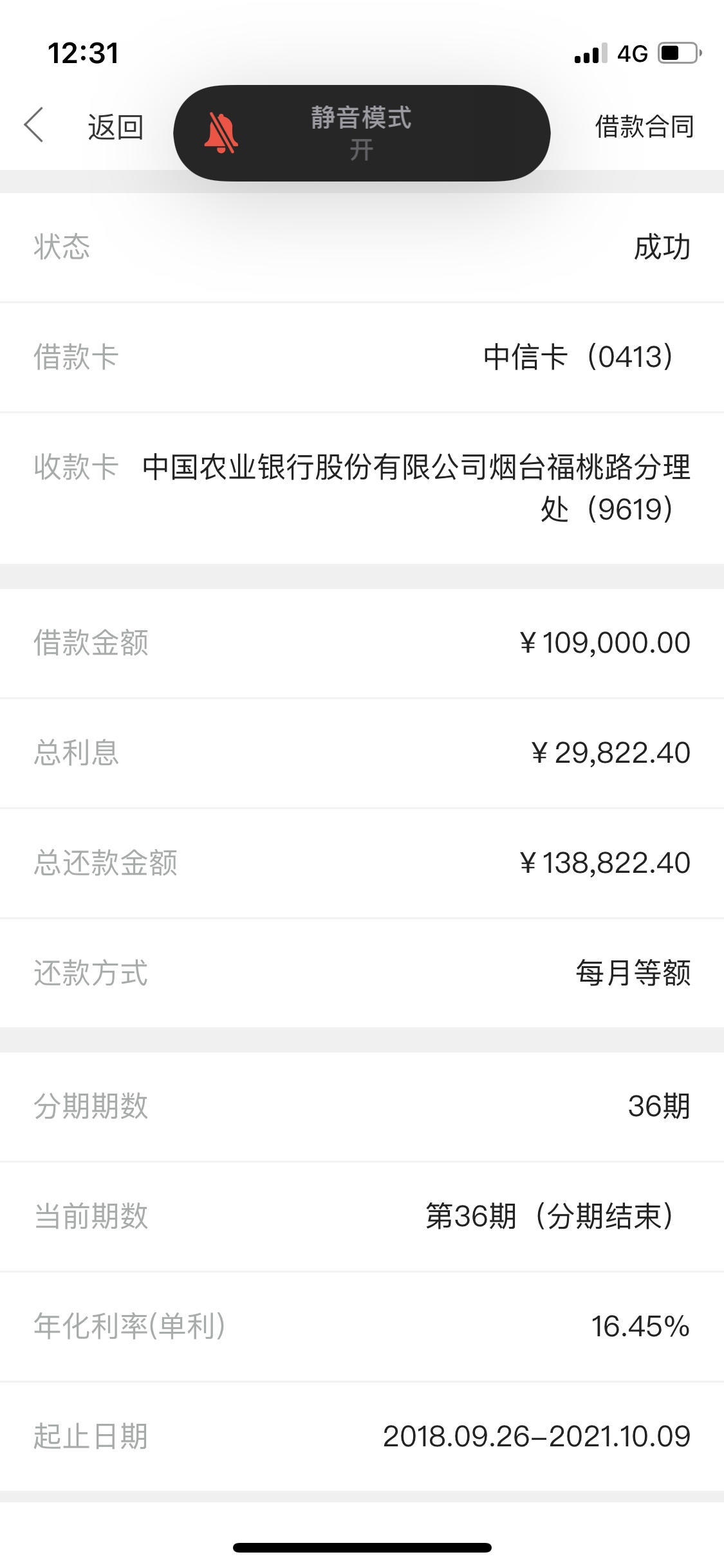Tap the battery status icon
This screenshot has height=1568, width=724.
[x=680, y=53]
